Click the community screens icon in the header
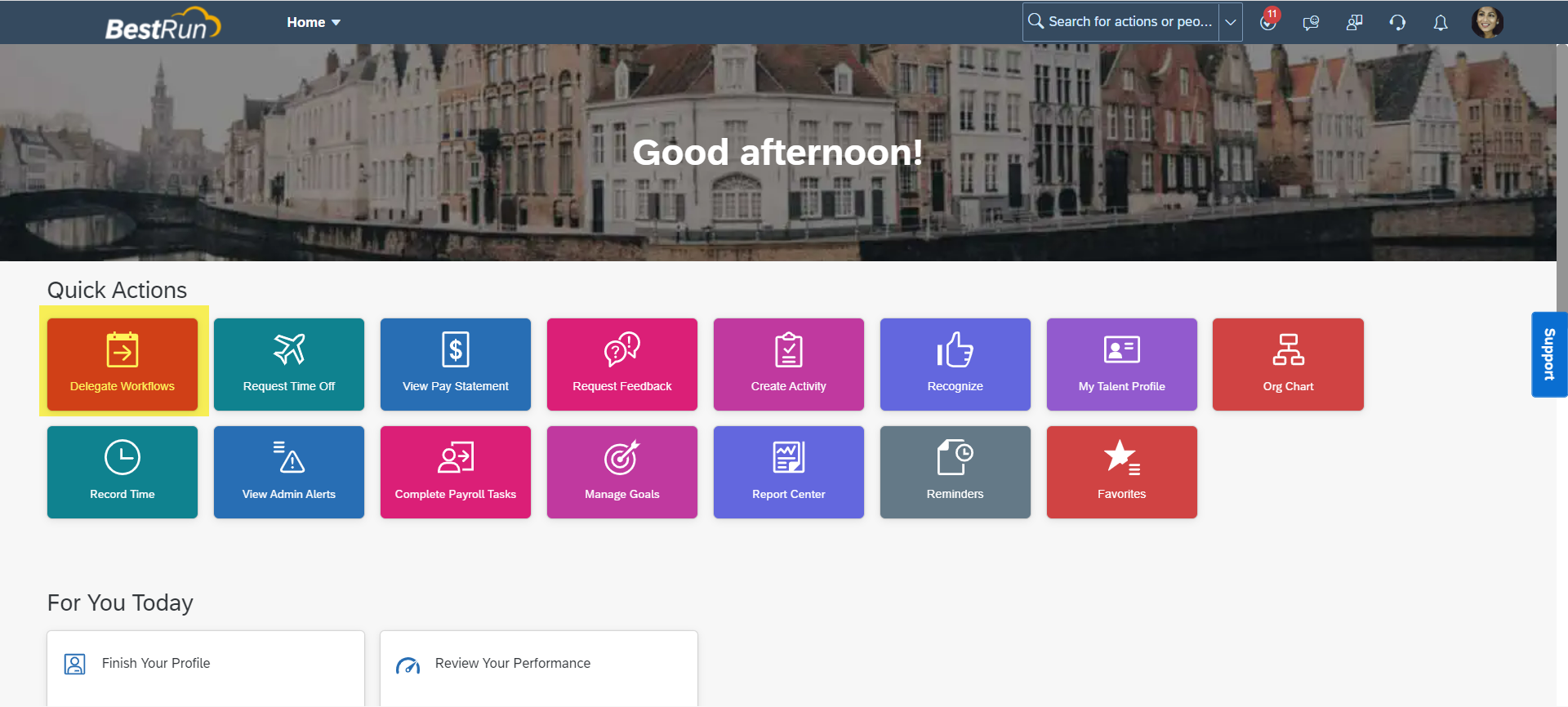The height and width of the screenshot is (707, 1568). click(1354, 23)
